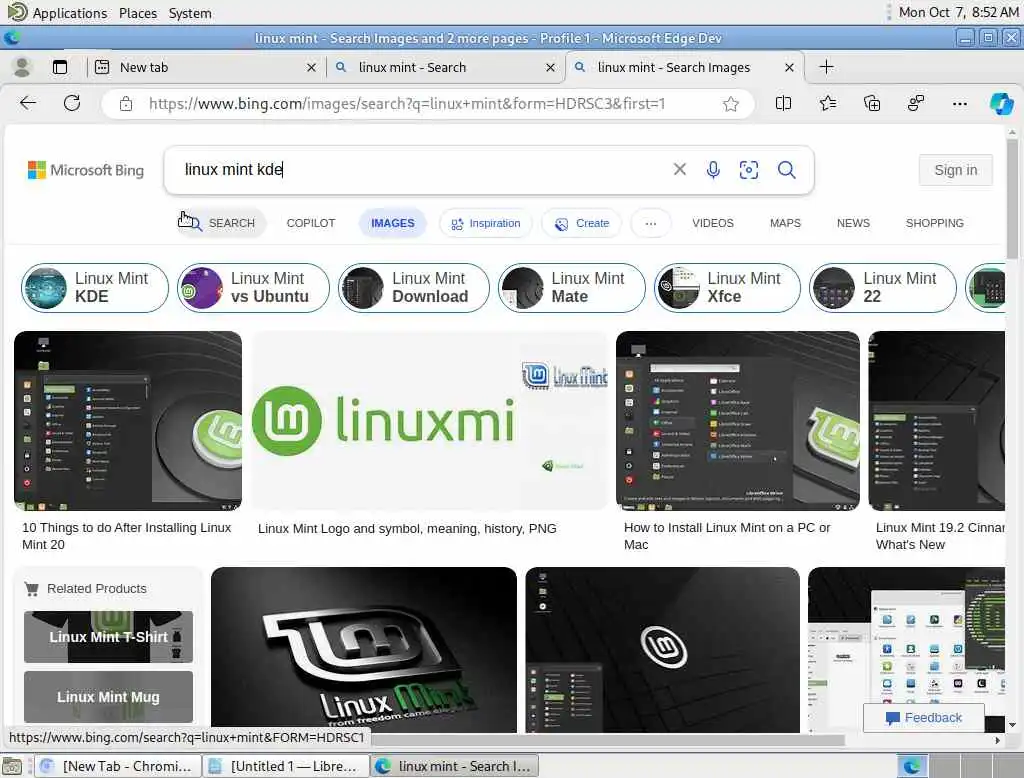Select the Linux Mint KDE suggestion chip
This screenshot has height=778, width=1024.
95,287
